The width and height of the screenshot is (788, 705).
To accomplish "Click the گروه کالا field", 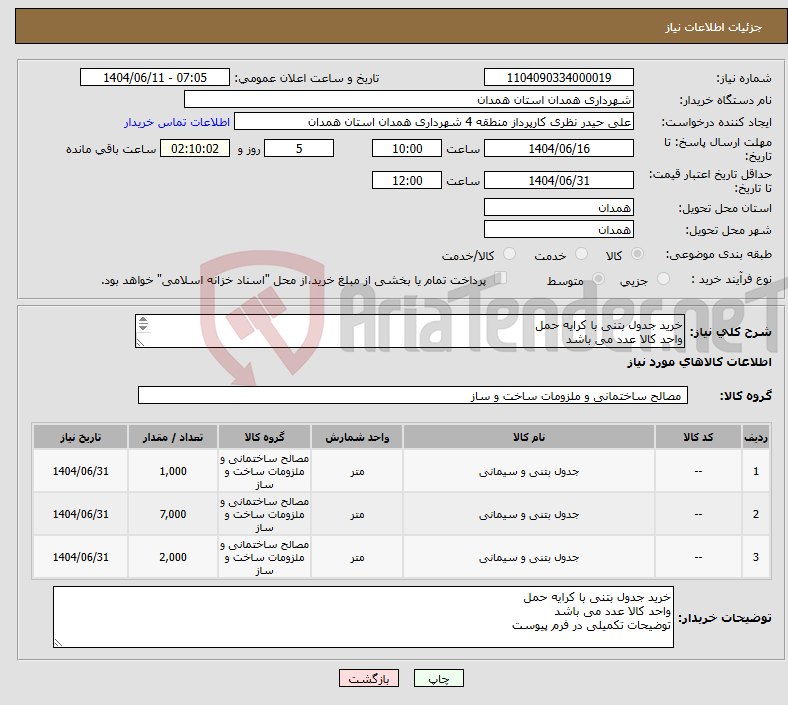I will pyautogui.click(x=413, y=395).
